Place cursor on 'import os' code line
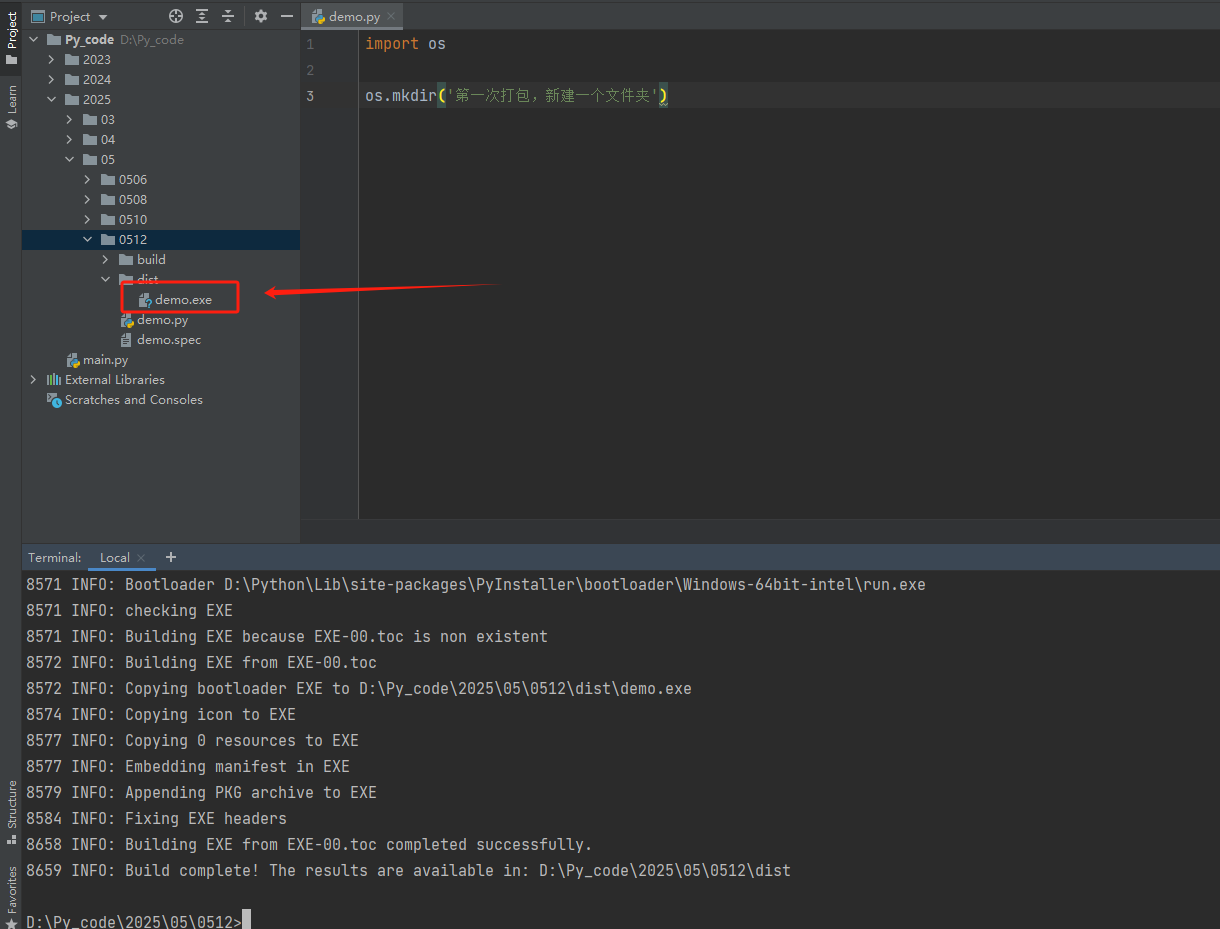 click(x=405, y=44)
